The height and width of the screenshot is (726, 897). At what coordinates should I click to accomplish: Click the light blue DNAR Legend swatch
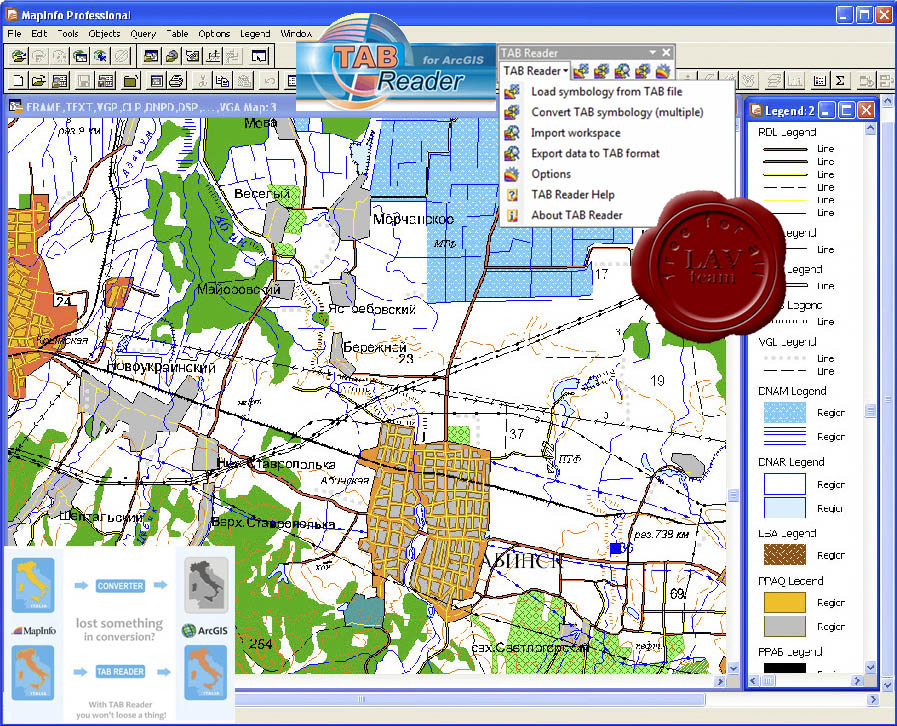(785, 508)
